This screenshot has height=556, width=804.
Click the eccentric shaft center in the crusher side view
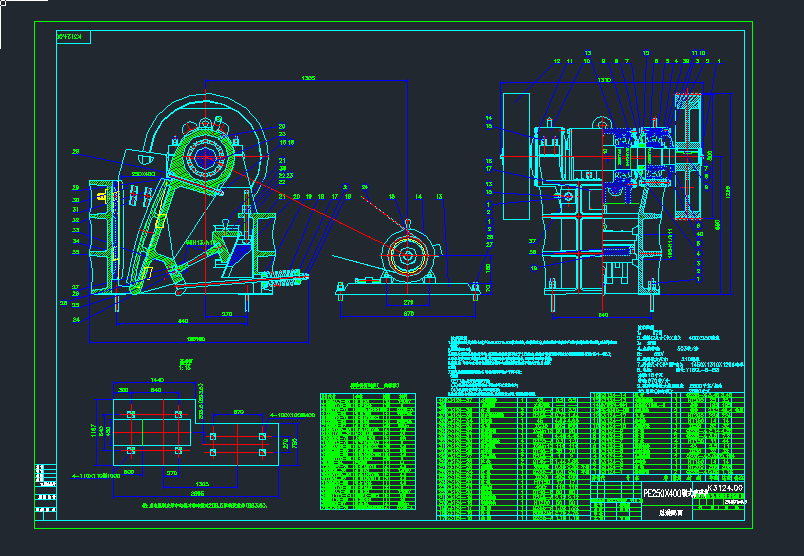(x=209, y=159)
